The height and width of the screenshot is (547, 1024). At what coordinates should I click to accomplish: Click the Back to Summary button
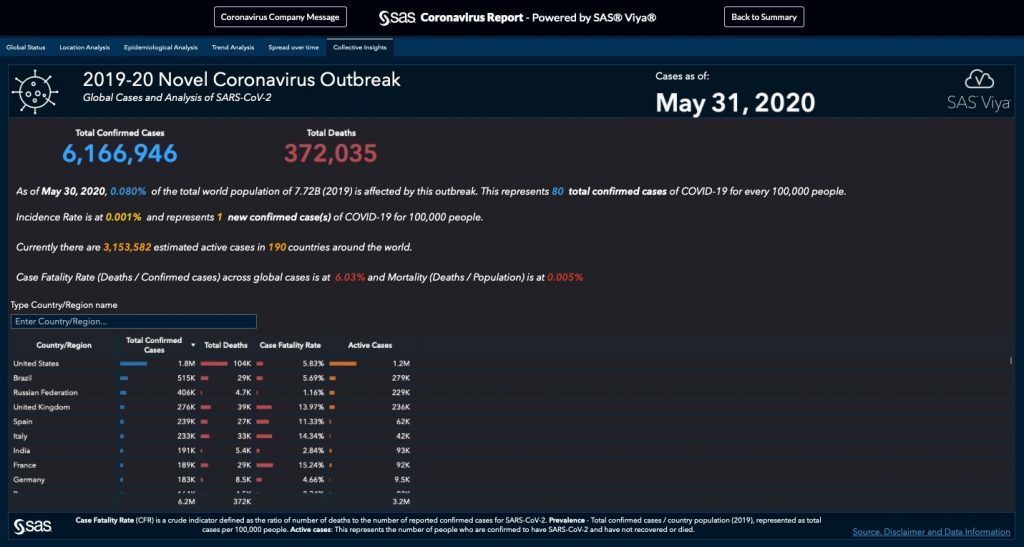[763, 17]
